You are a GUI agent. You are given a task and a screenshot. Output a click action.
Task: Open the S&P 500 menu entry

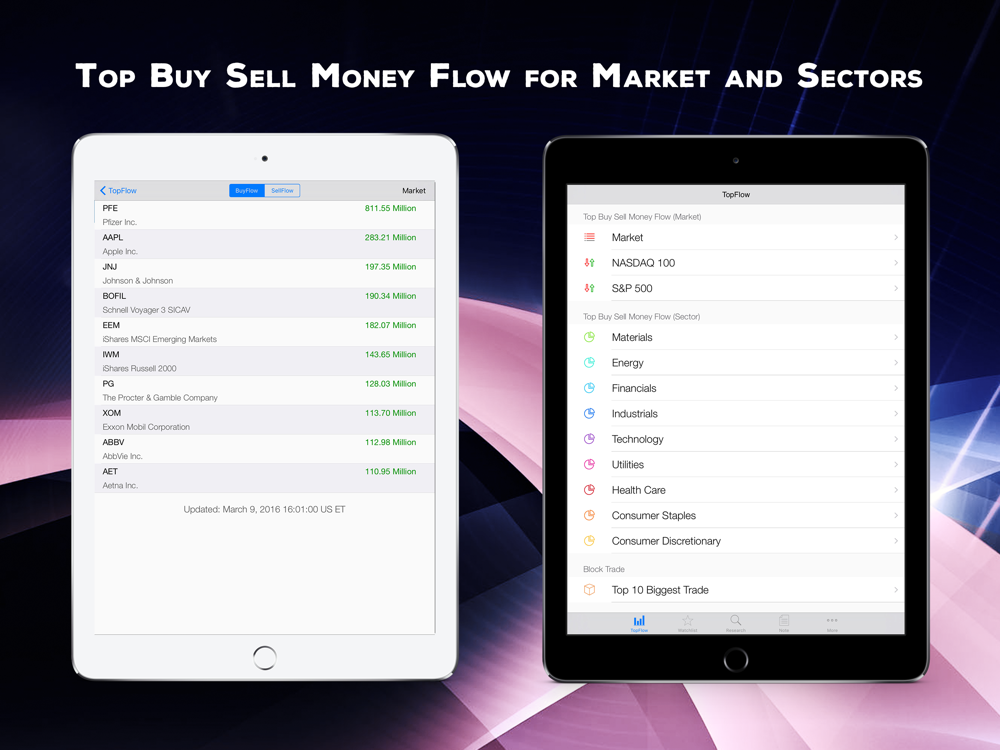click(736, 288)
